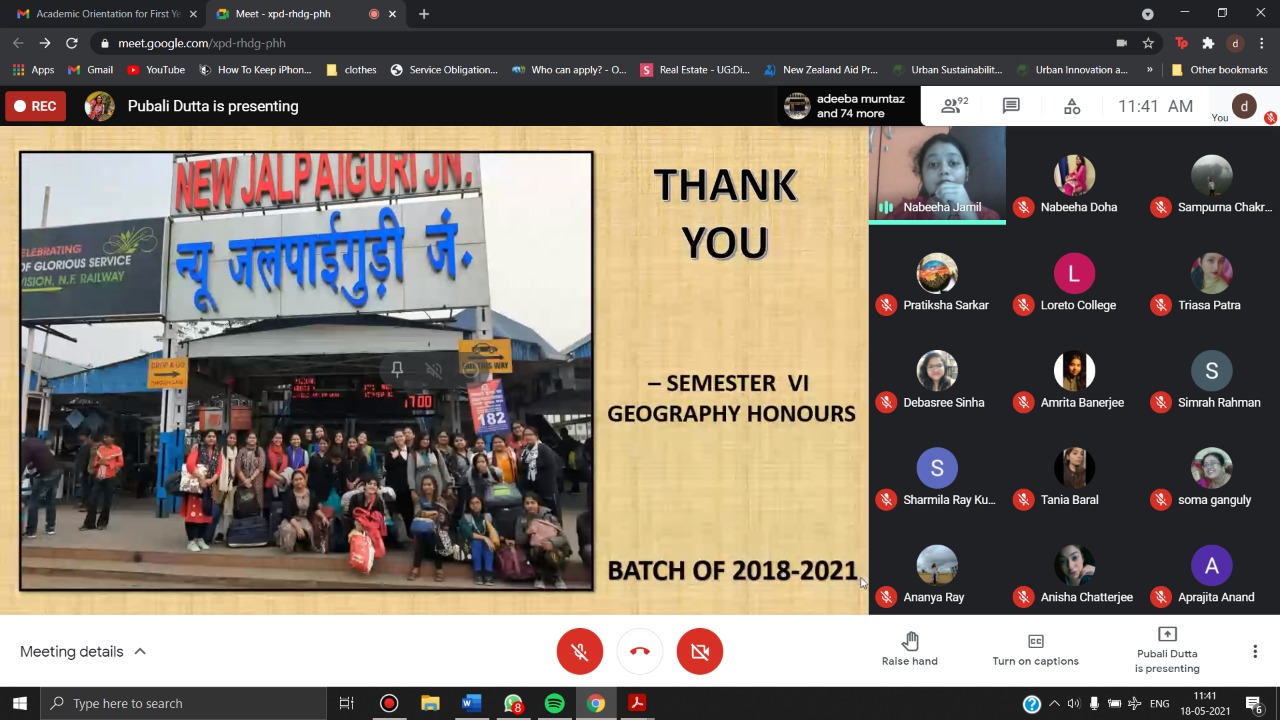
Task: Click the Windows taskbar search box
Action: tap(185, 703)
